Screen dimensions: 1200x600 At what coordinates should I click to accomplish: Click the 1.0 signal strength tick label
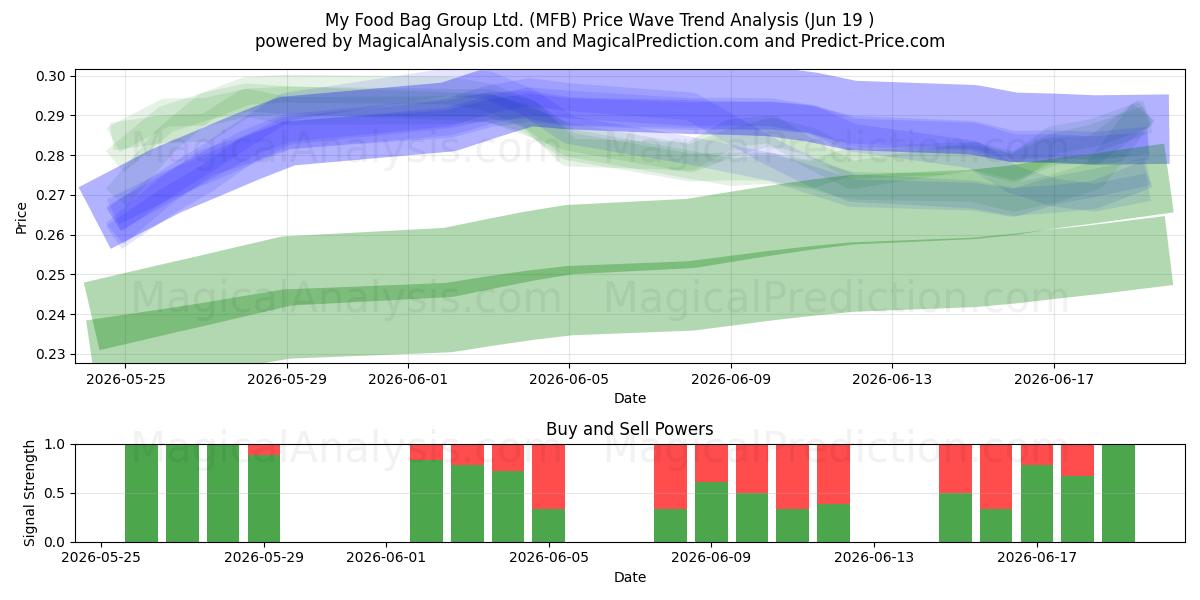(x=56, y=444)
